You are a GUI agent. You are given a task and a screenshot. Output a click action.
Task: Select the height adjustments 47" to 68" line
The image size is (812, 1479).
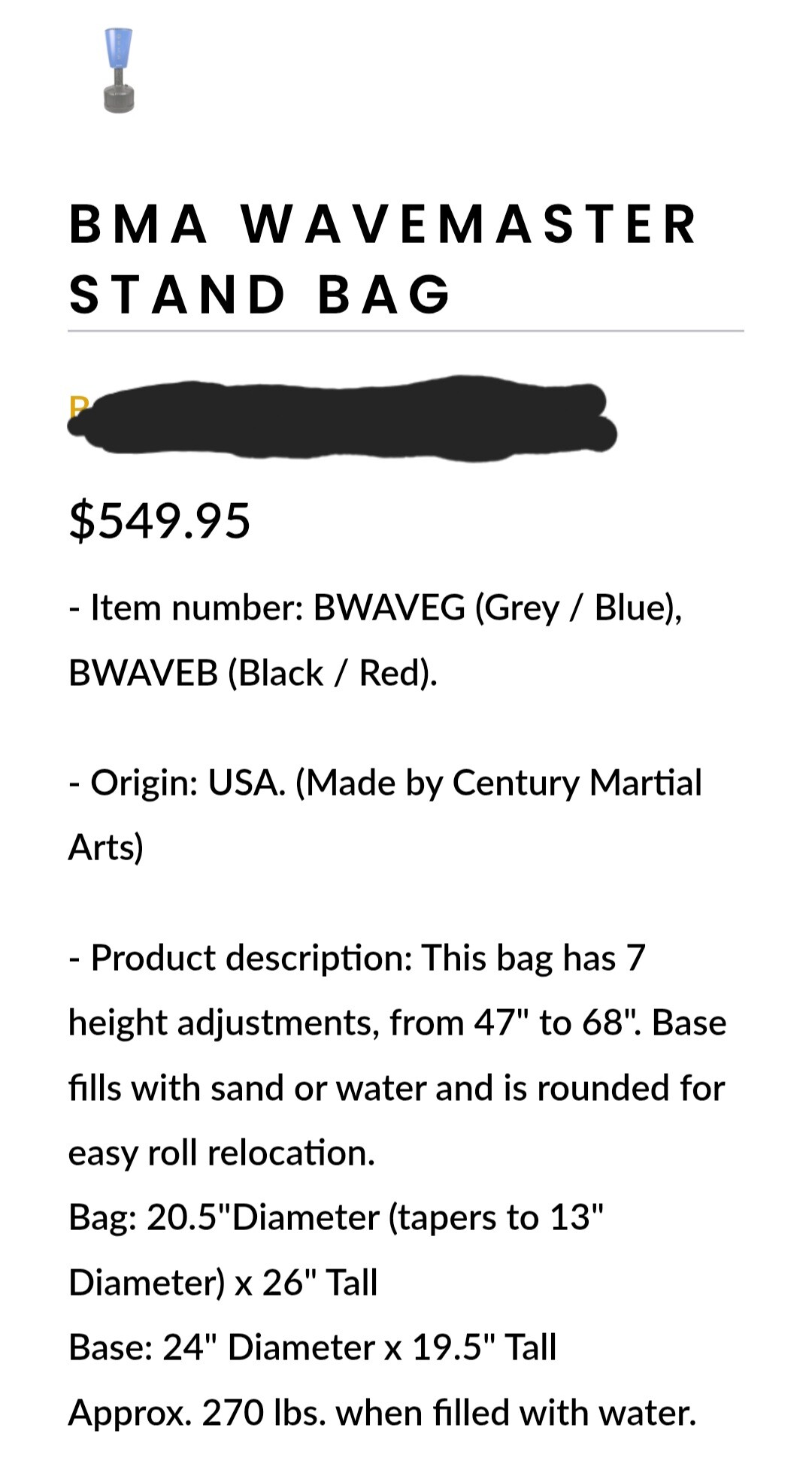coord(397,1023)
